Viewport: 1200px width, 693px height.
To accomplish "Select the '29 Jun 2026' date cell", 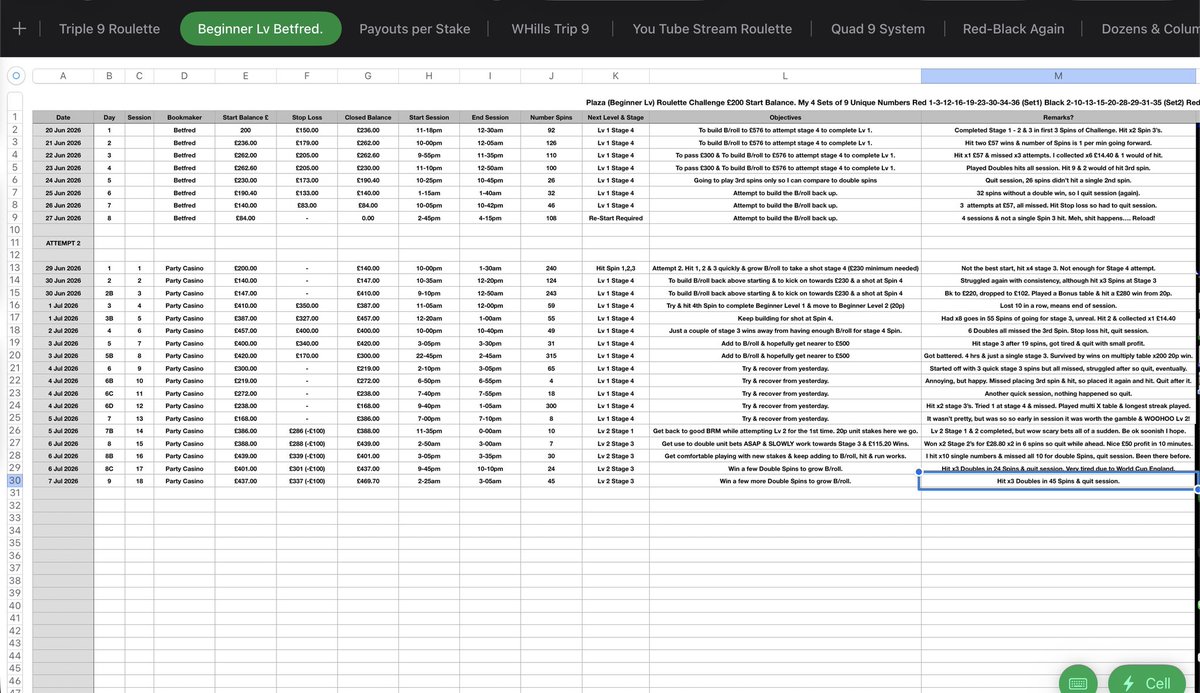I will [63, 269].
